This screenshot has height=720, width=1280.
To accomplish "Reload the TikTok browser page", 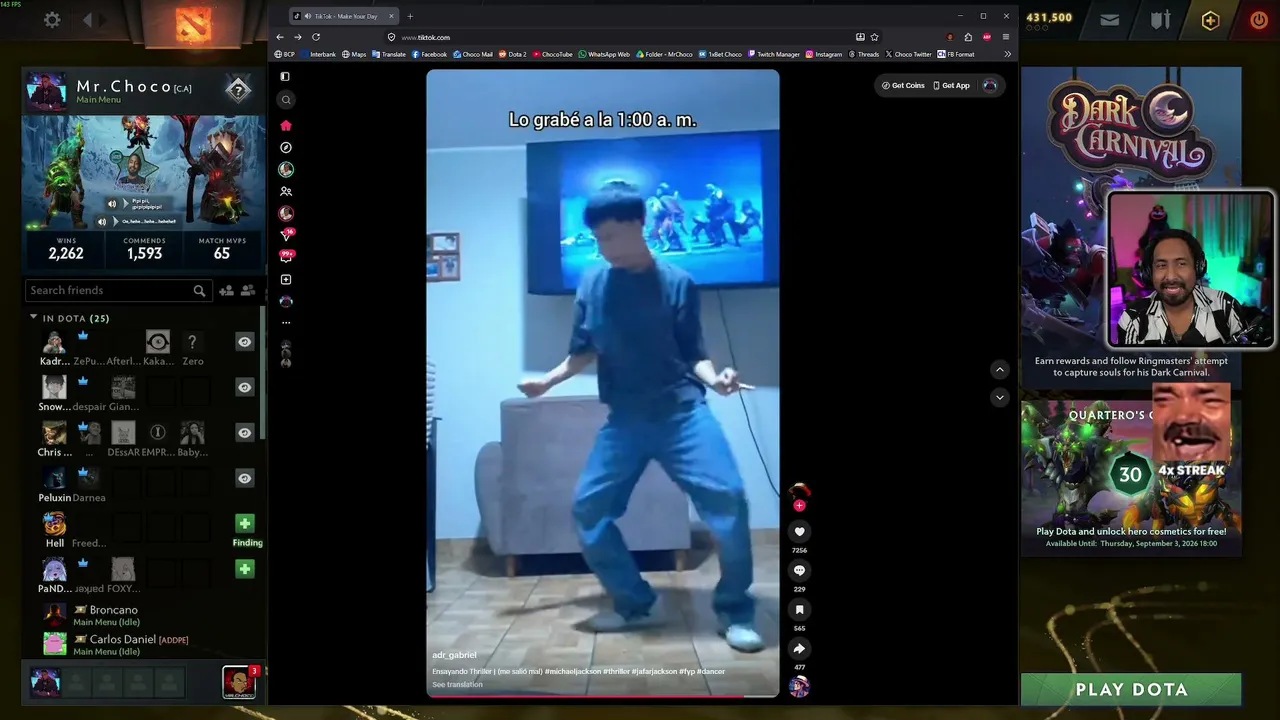I will pyautogui.click(x=316, y=37).
